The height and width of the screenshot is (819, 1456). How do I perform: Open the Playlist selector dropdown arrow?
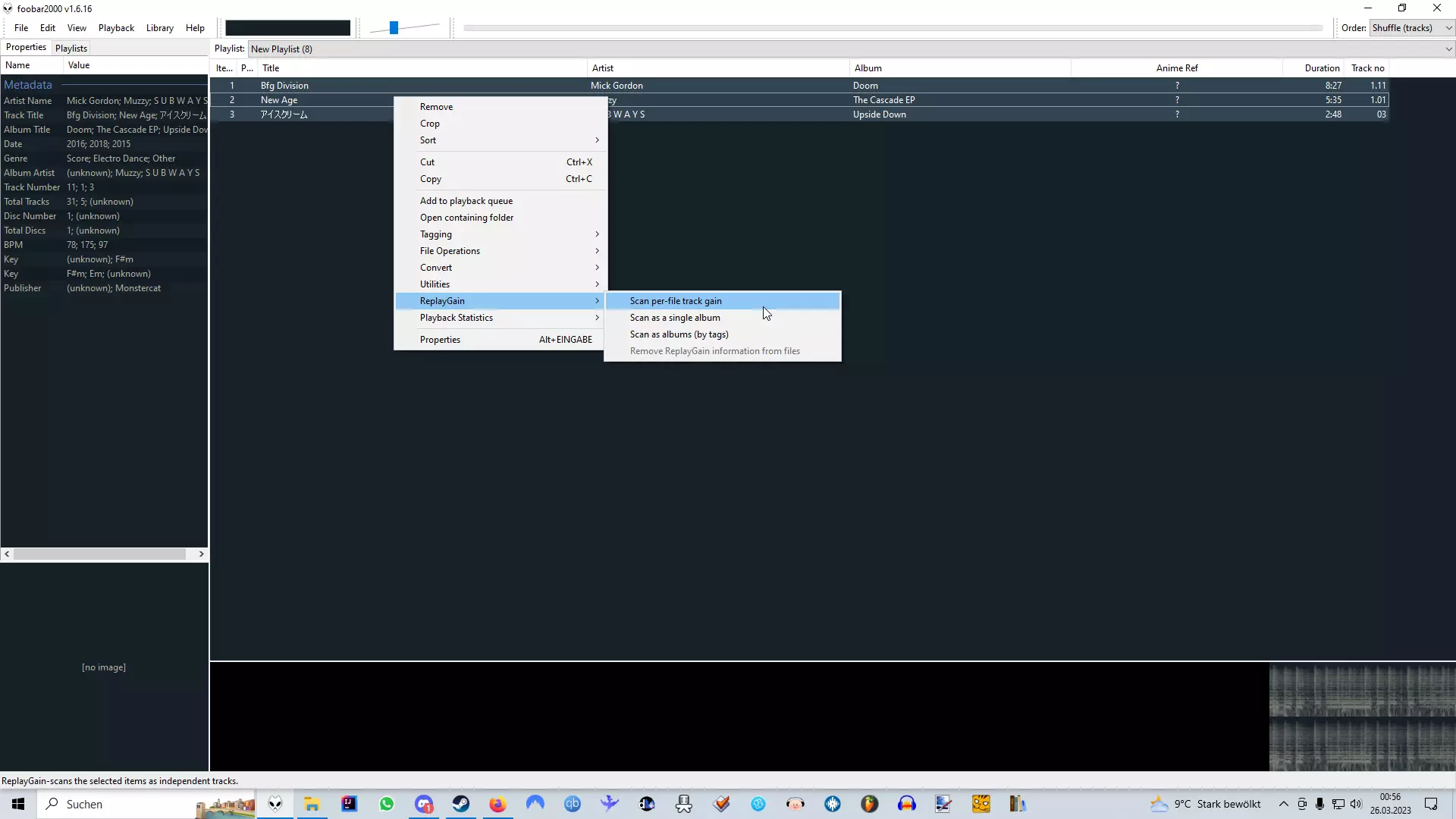(1448, 49)
